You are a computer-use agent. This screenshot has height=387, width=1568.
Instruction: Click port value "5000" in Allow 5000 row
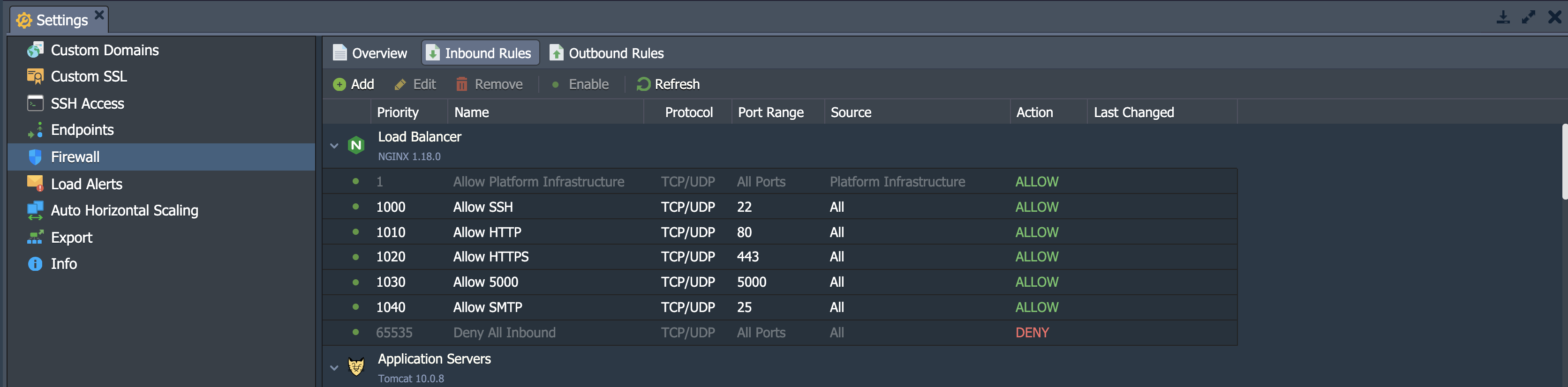point(751,282)
